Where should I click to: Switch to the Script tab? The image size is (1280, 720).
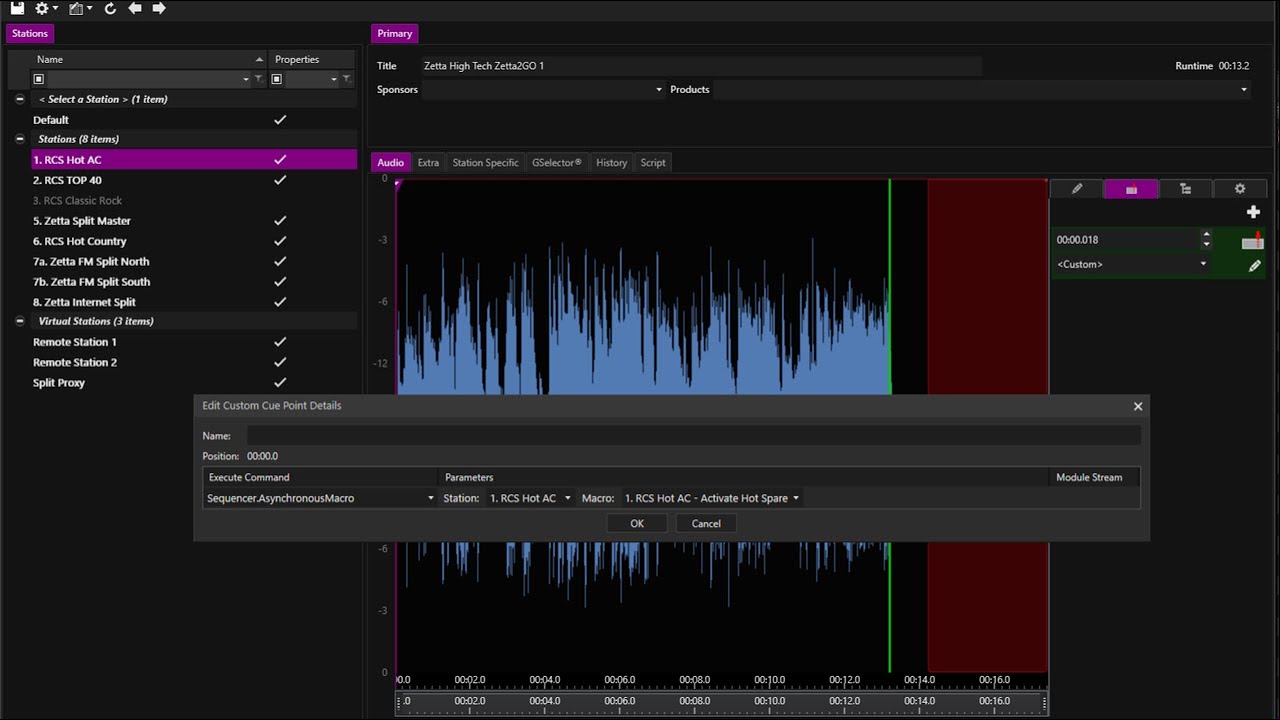tap(653, 163)
